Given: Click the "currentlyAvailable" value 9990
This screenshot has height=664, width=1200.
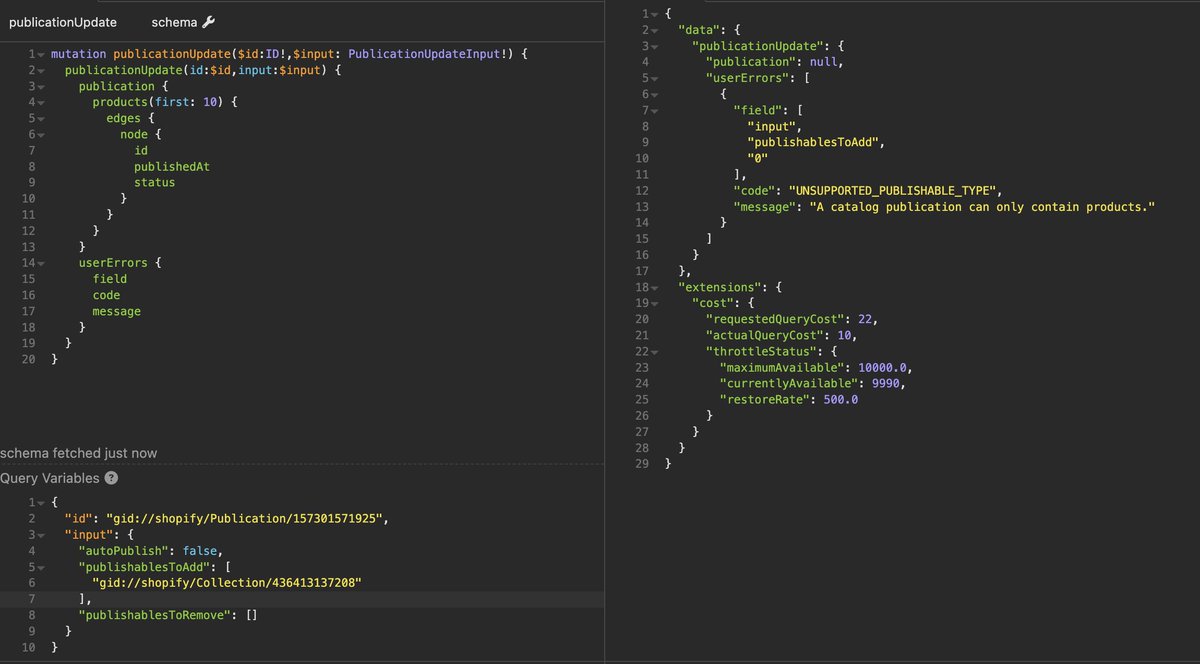Looking at the screenshot, I should (886, 383).
